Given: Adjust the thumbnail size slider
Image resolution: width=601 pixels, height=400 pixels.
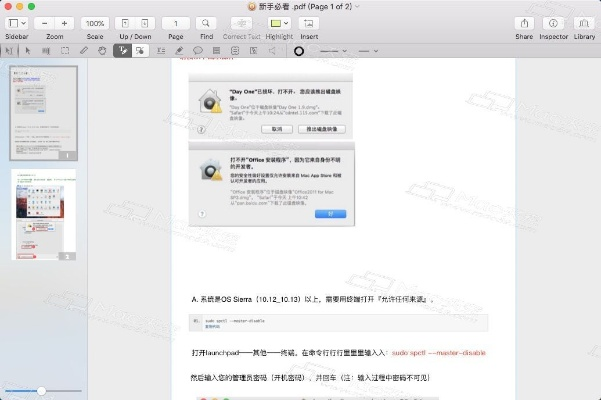Looking at the screenshot, I should [x=41, y=391].
